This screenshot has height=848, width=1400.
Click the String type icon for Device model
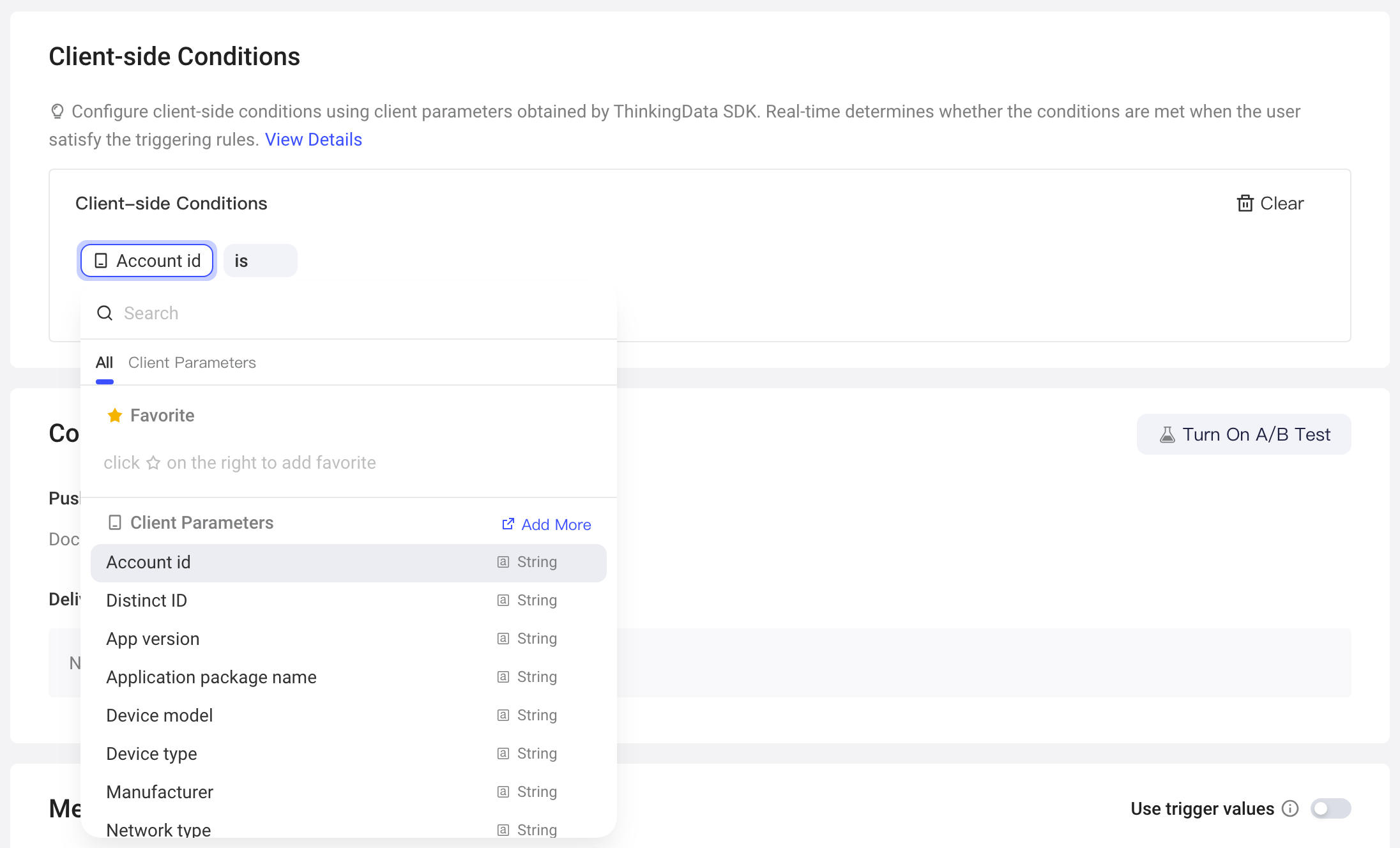point(503,715)
